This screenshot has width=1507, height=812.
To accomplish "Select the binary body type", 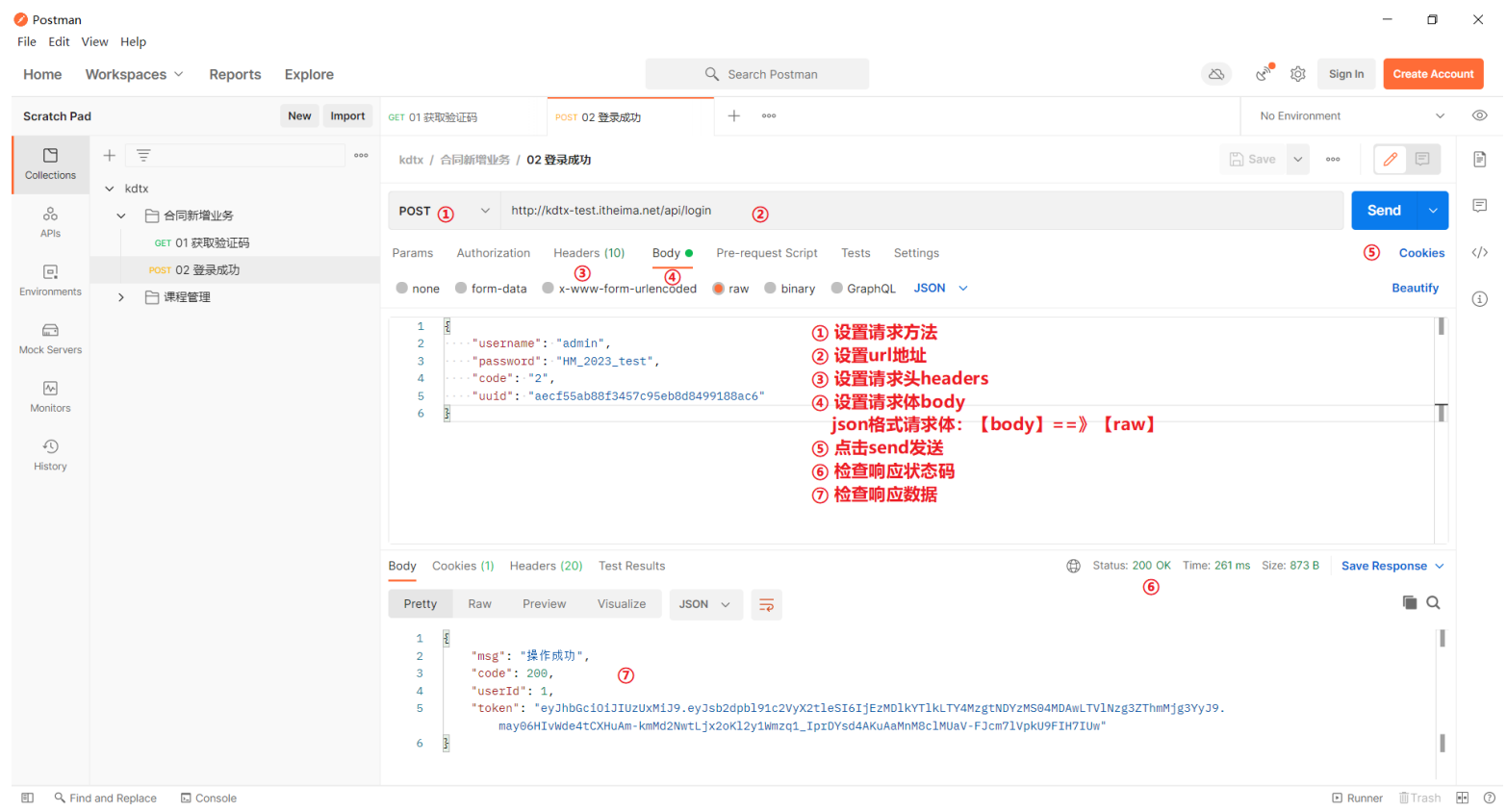I will click(x=789, y=288).
